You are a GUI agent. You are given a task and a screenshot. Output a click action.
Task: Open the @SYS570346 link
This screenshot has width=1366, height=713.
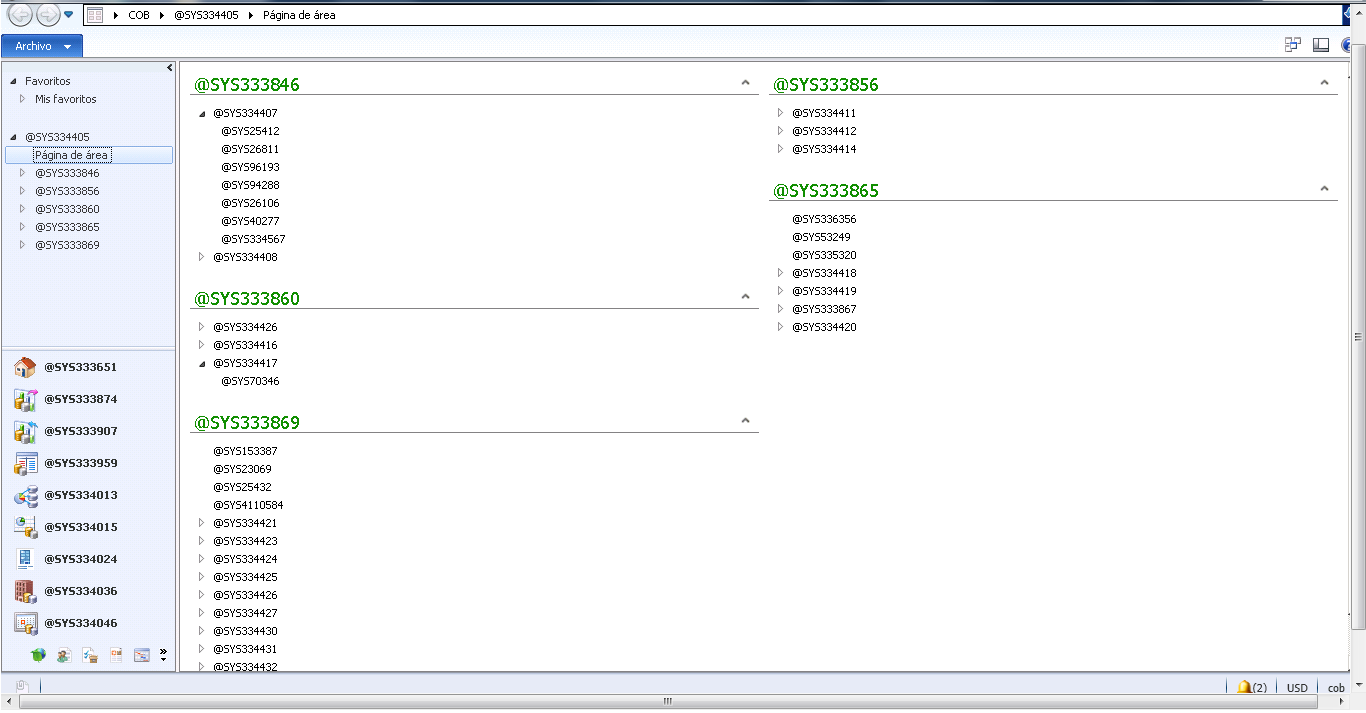(250, 381)
